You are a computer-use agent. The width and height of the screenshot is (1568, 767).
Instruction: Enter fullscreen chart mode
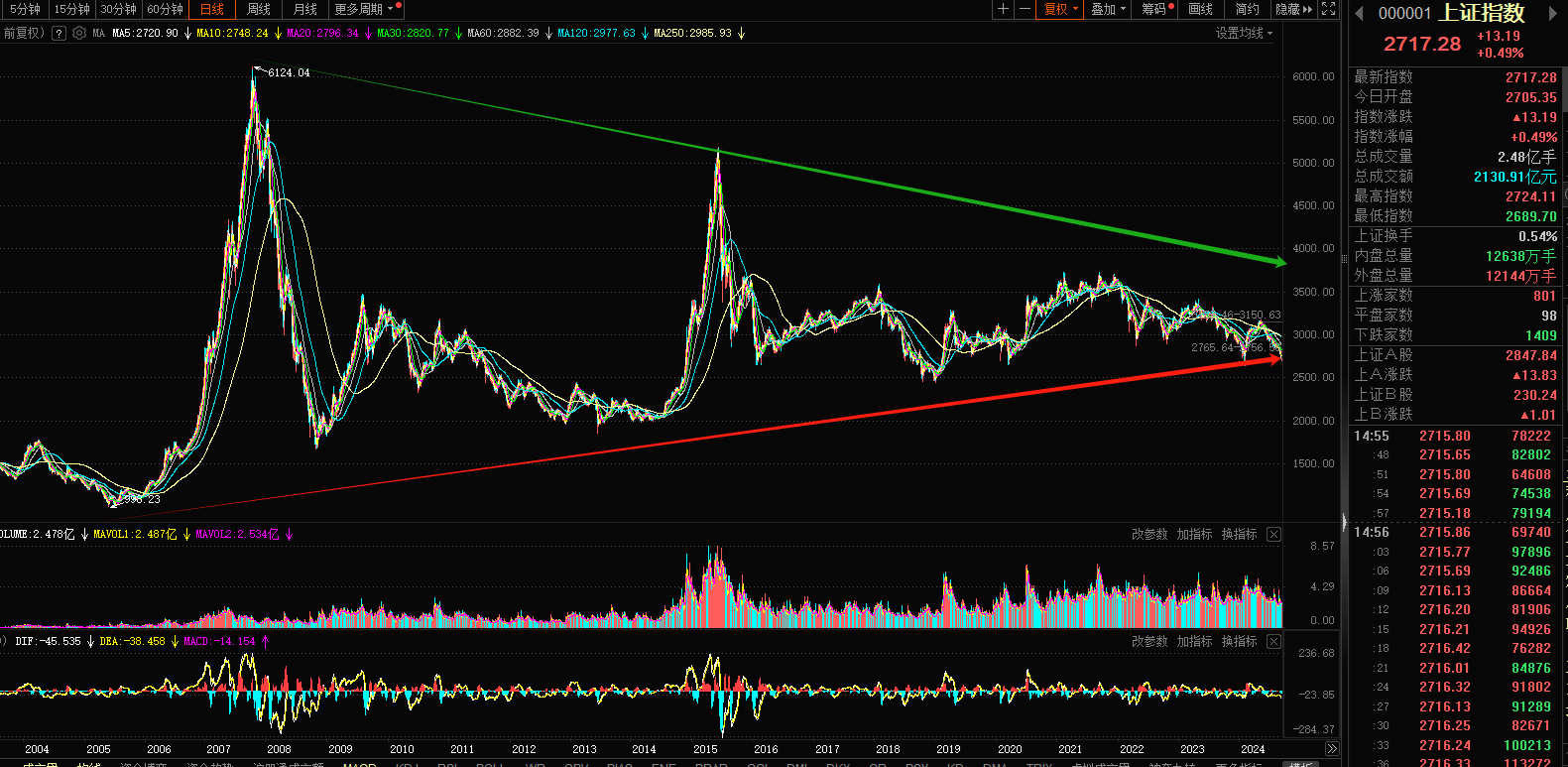pyautogui.click(x=1329, y=9)
